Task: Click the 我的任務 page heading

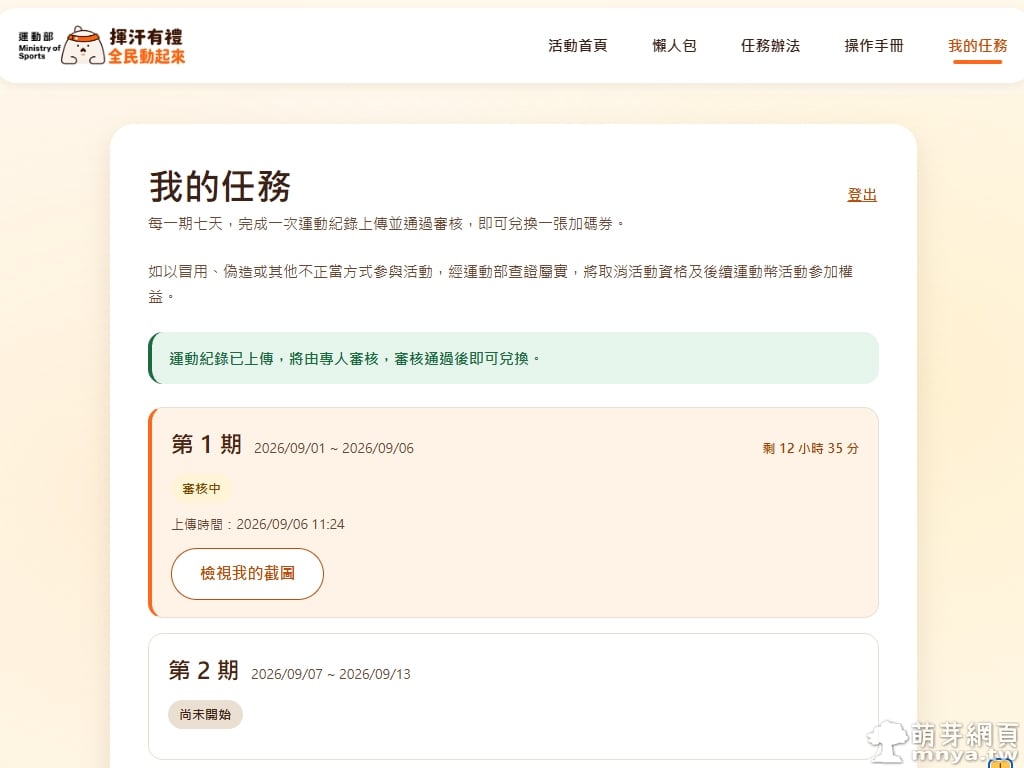Action: point(219,187)
